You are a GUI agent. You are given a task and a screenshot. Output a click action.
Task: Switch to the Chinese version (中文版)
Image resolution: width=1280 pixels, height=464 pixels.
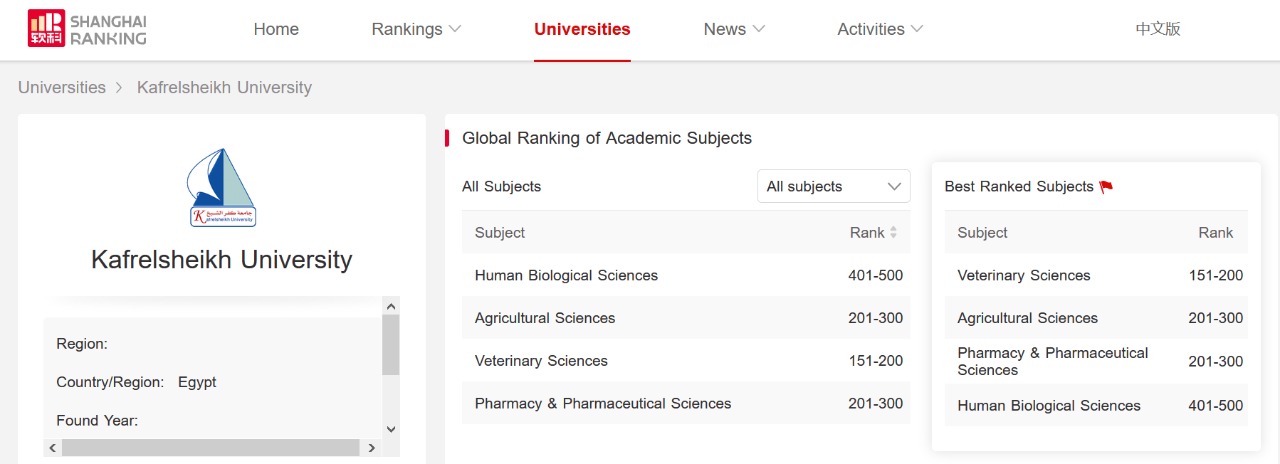[x=1158, y=29]
